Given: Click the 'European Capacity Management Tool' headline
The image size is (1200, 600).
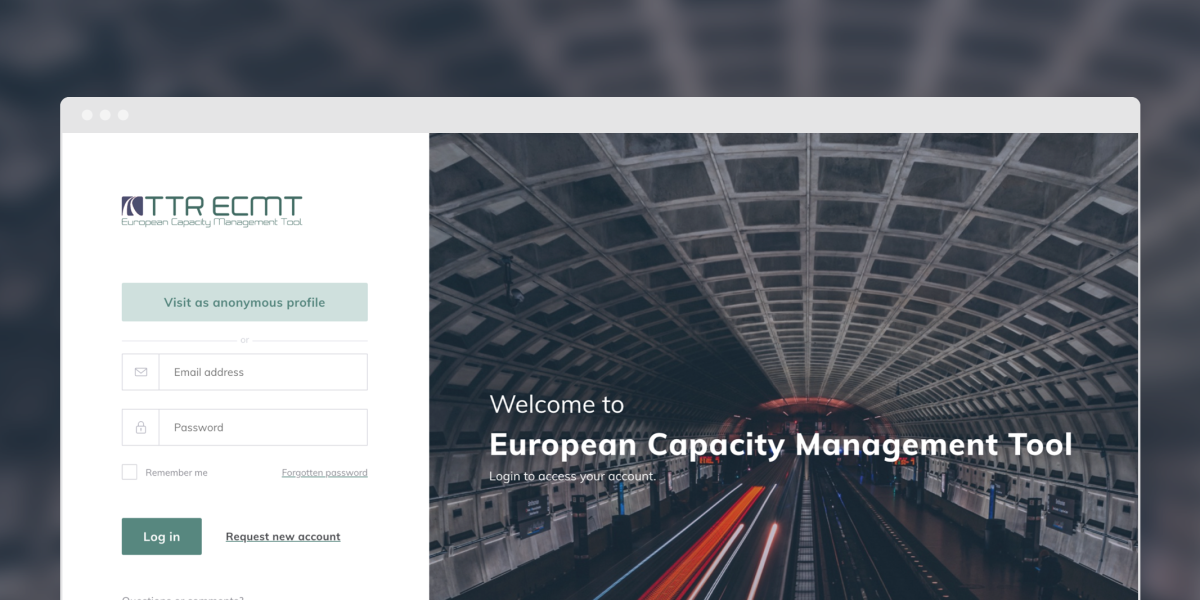Looking at the screenshot, I should click(780, 444).
